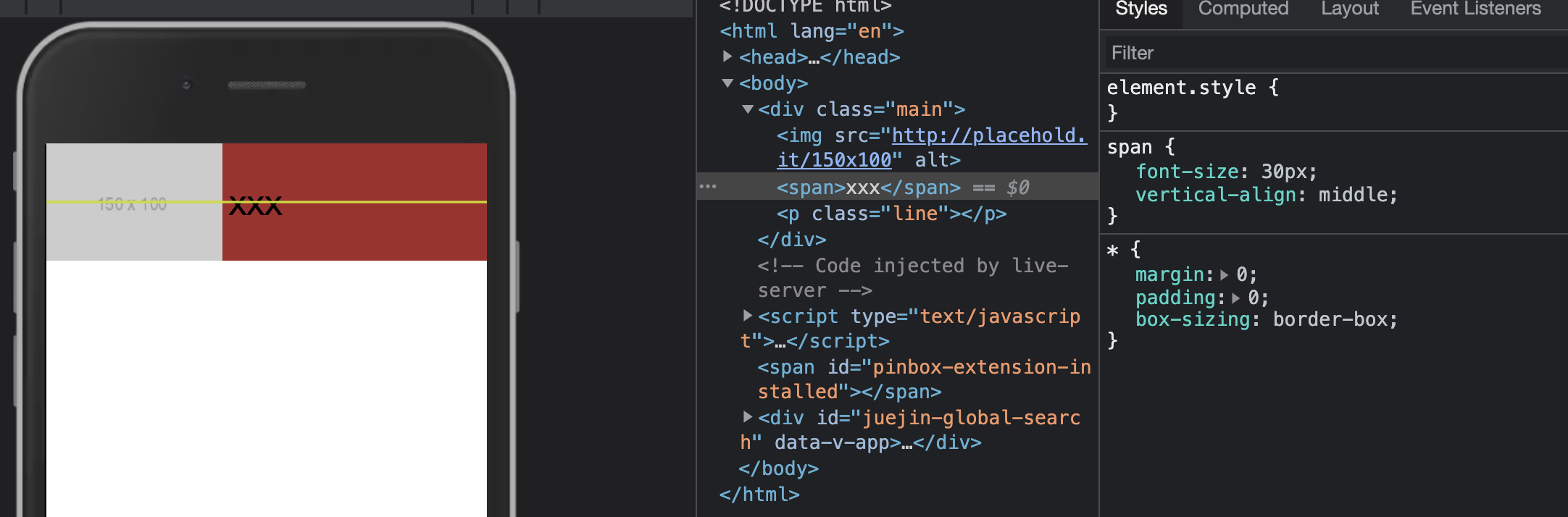This screenshot has height=517, width=1568.
Task: Expand the juejin-global-search div node
Action: coord(748,417)
